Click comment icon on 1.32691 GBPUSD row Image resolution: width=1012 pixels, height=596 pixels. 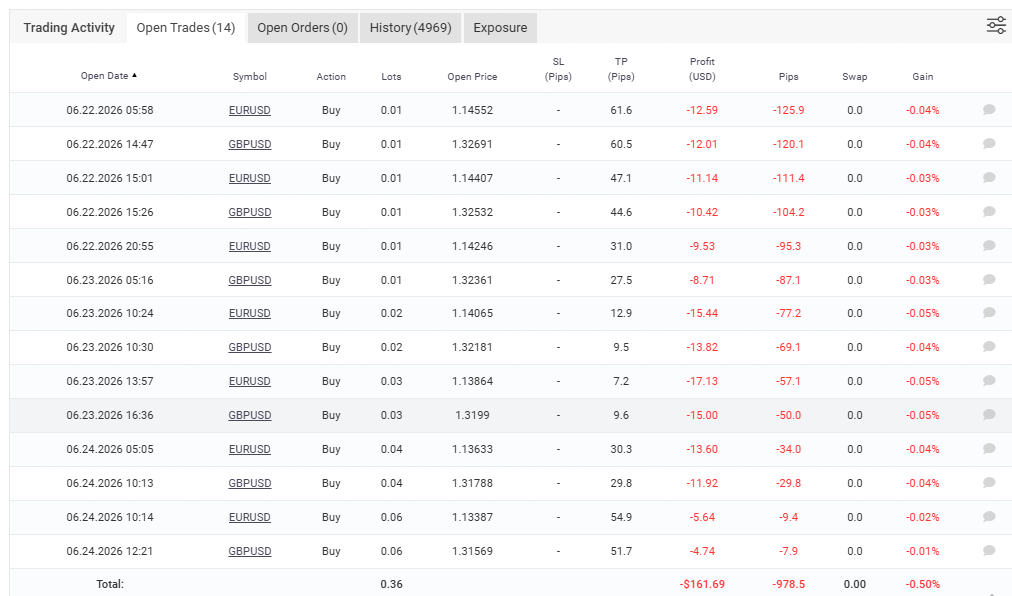pyautogui.click(x=989, y=143)
